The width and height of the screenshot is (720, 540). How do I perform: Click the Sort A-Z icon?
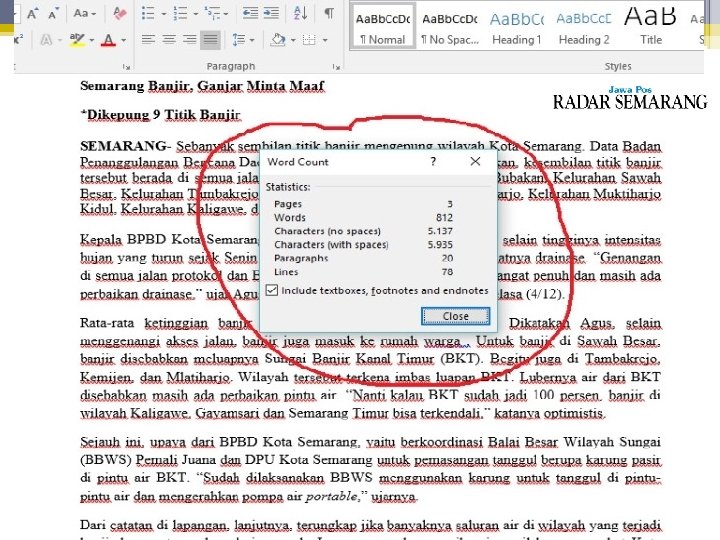pyautogui.click(x=300, y=14)
